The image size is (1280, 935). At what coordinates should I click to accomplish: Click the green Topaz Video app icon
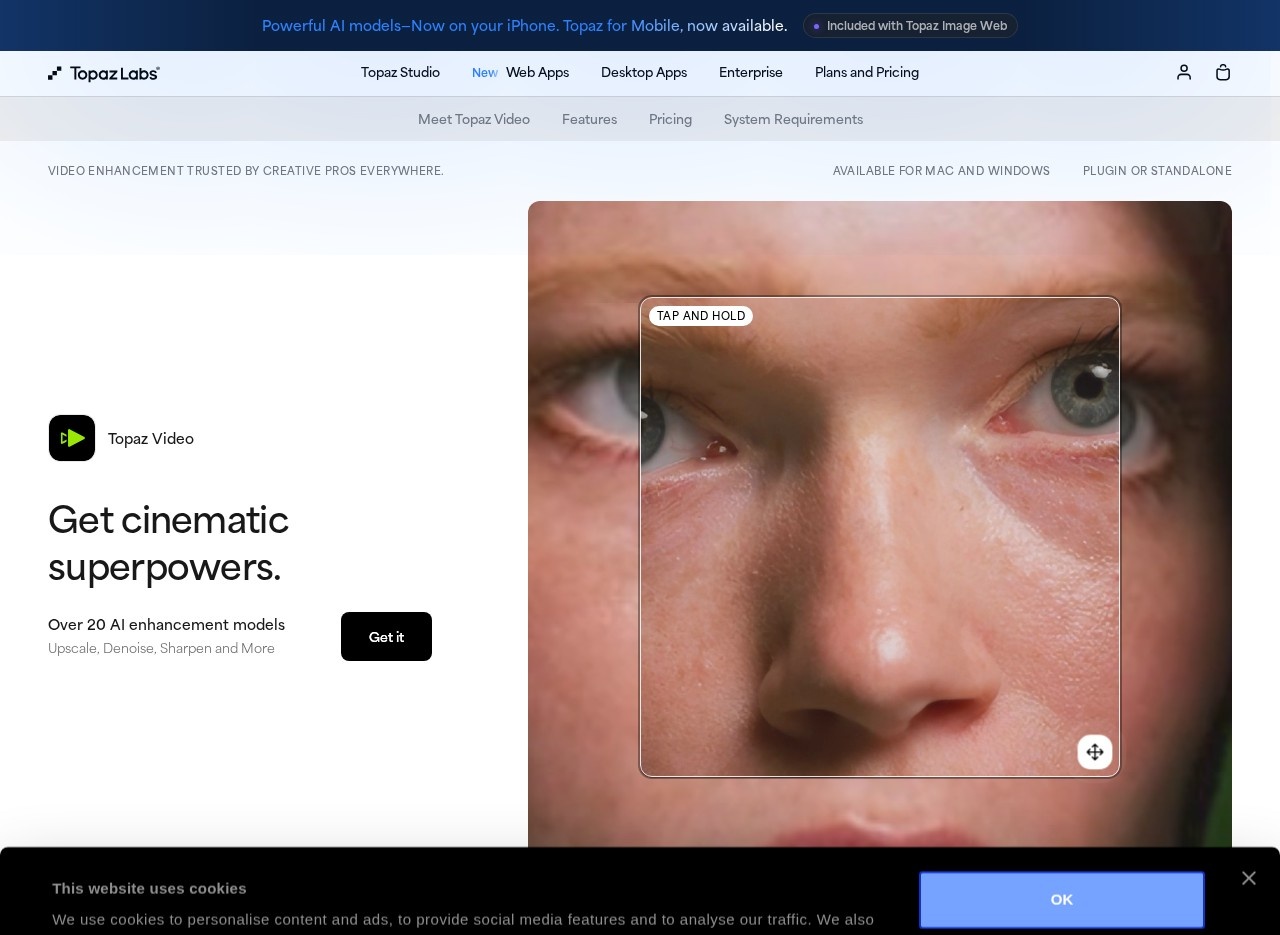click(x=72, y=438)
